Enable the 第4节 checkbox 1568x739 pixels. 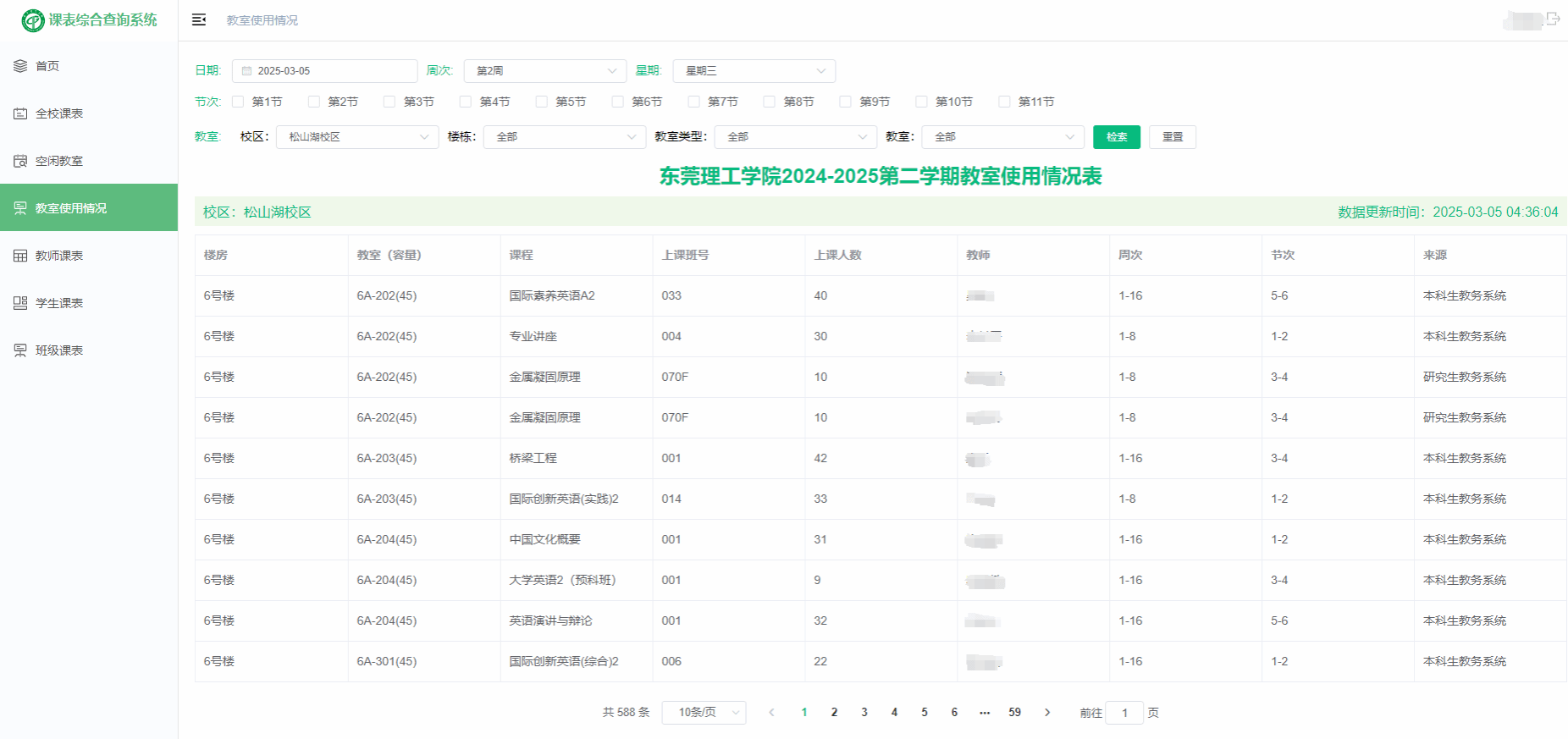(x=466, y=102)
